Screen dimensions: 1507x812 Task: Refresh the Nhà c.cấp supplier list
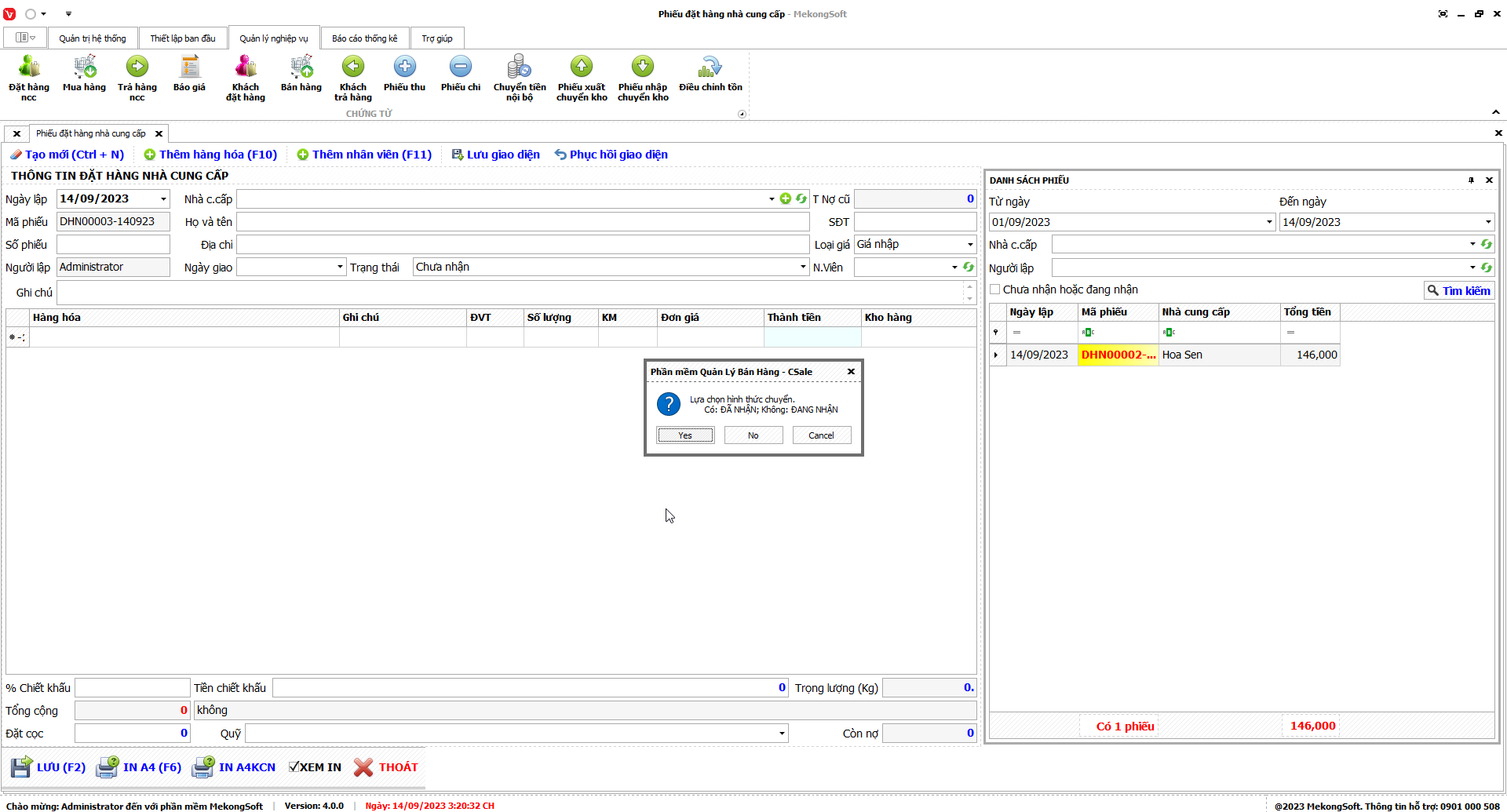pos(801,198)
